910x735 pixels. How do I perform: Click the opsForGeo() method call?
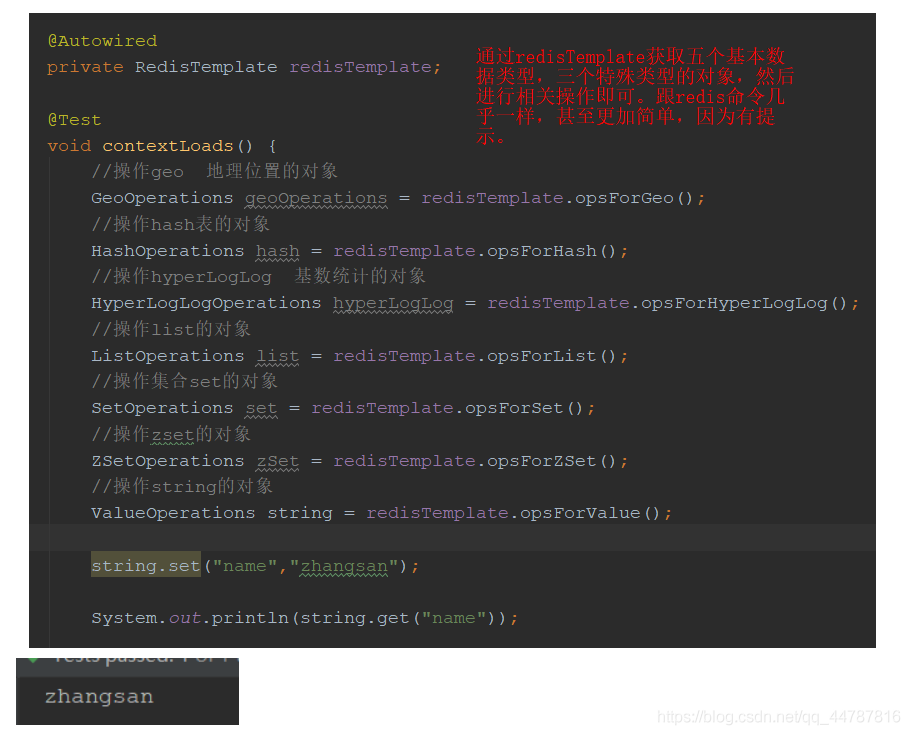pyautogui.click(x=634, y=198)
